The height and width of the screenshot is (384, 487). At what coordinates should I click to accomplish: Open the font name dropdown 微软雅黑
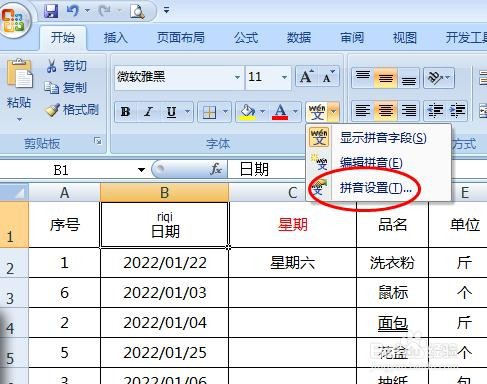tap(237, 77)
